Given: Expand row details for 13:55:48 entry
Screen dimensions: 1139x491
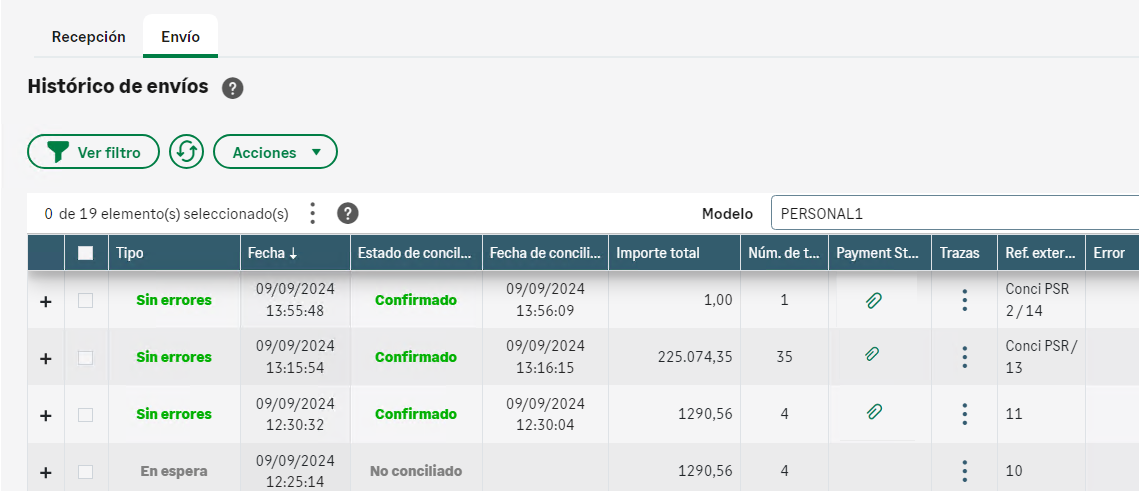Looking at the screenshot, I should pos(45,301).
